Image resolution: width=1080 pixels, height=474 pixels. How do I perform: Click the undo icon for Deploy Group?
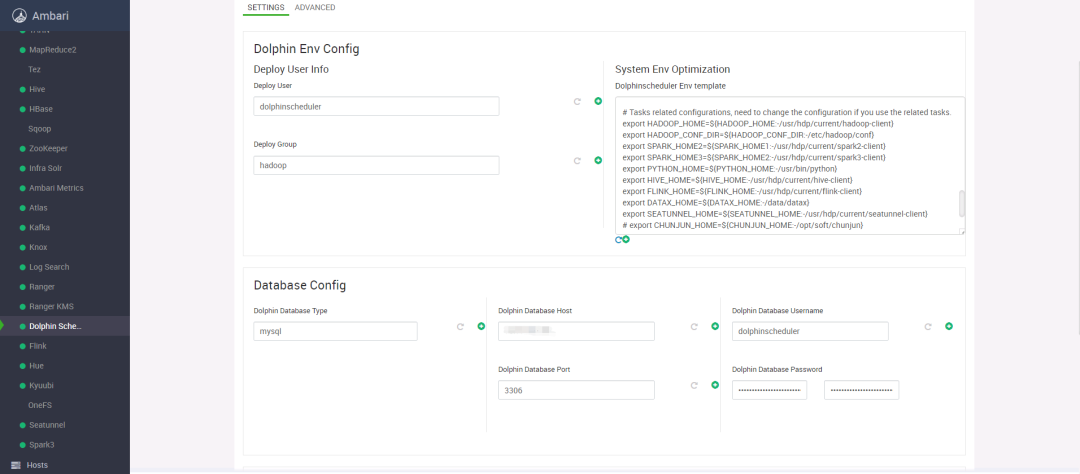point(577,161)
